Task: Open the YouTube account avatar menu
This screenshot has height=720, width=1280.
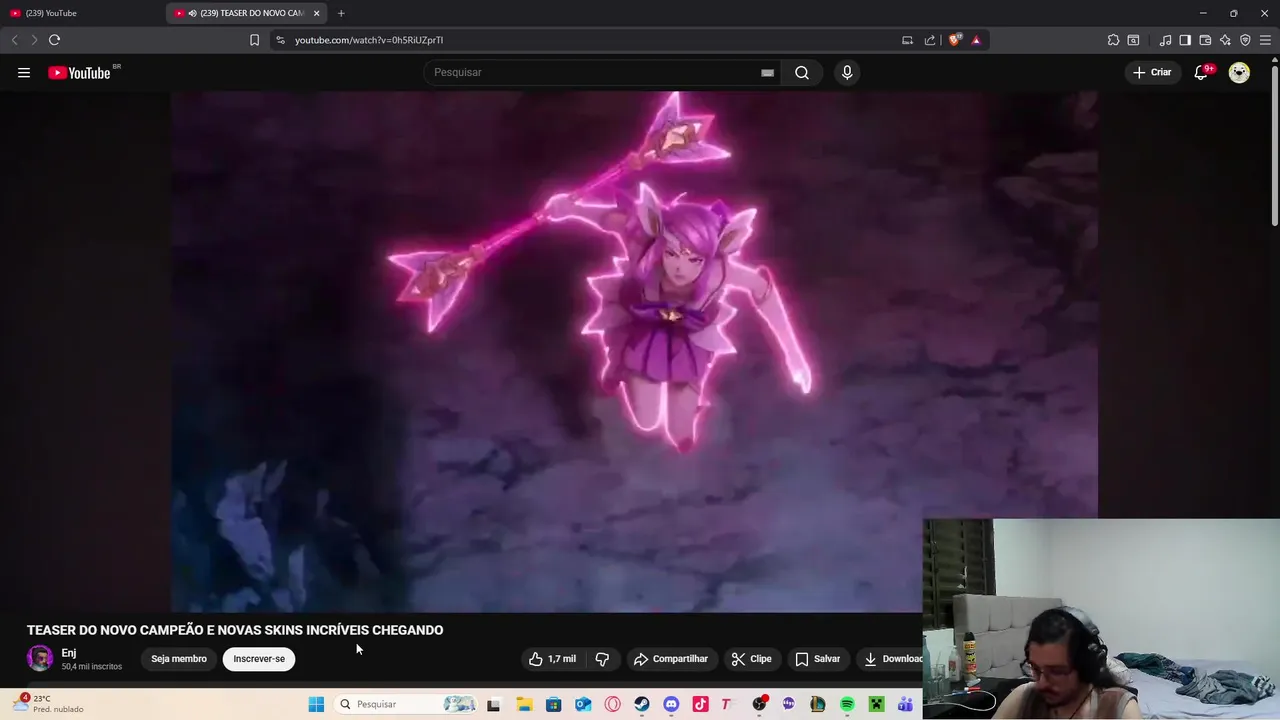Action: [1239, 72]
